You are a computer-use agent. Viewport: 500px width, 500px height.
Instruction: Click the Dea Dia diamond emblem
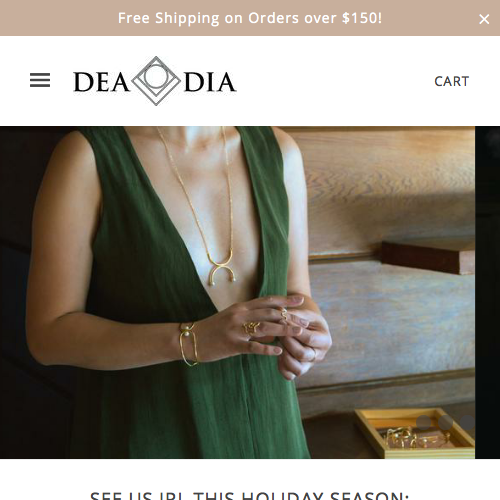click(156, 81)
